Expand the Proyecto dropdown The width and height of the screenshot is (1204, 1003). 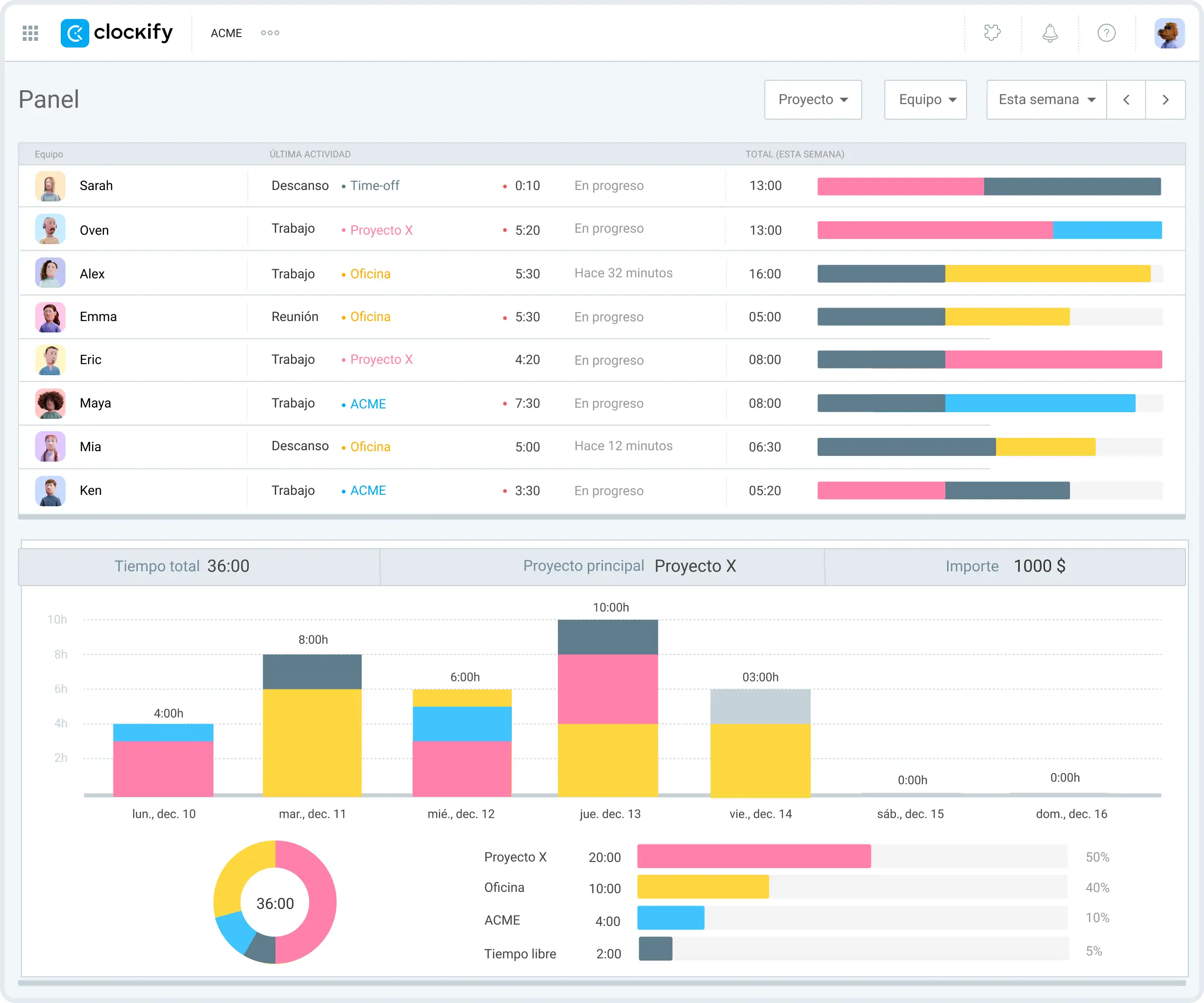[813, 100]
